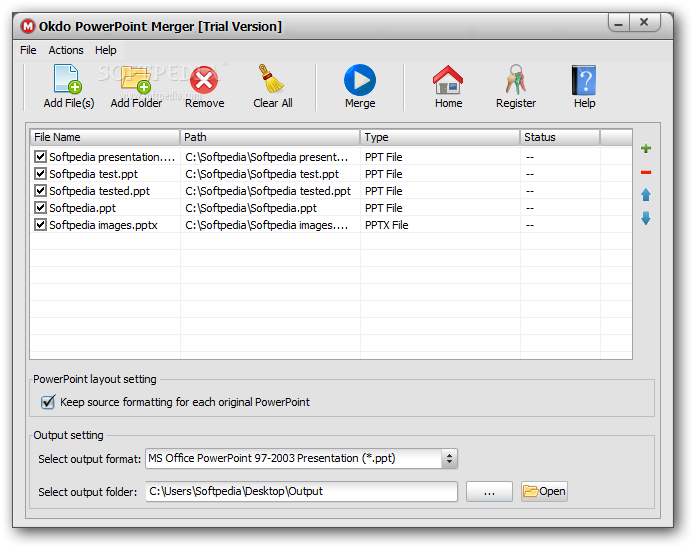Uncheck the Softpedia images.pptx checkbox
The image size is (694, 548).
pos(40,224)
